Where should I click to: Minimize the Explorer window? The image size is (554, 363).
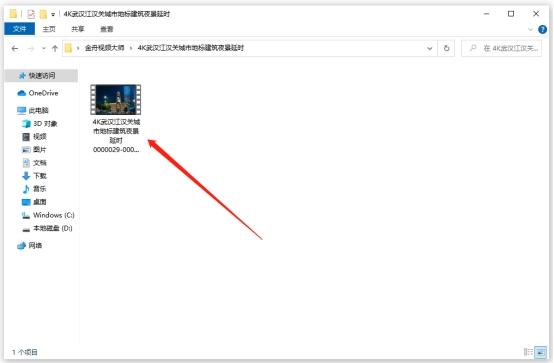[x=487, y=14]
